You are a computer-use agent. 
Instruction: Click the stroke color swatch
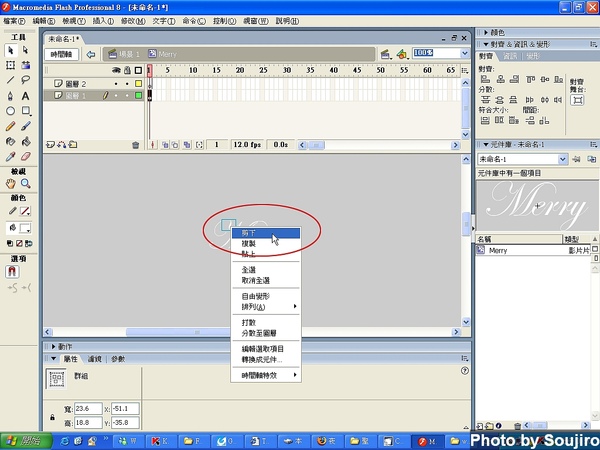24,211
